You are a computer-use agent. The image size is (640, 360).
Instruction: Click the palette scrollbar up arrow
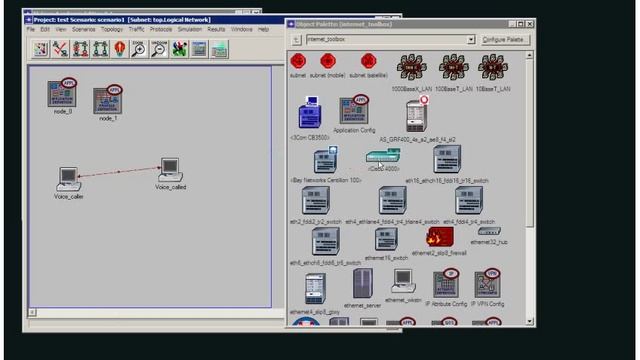[529, 55]
